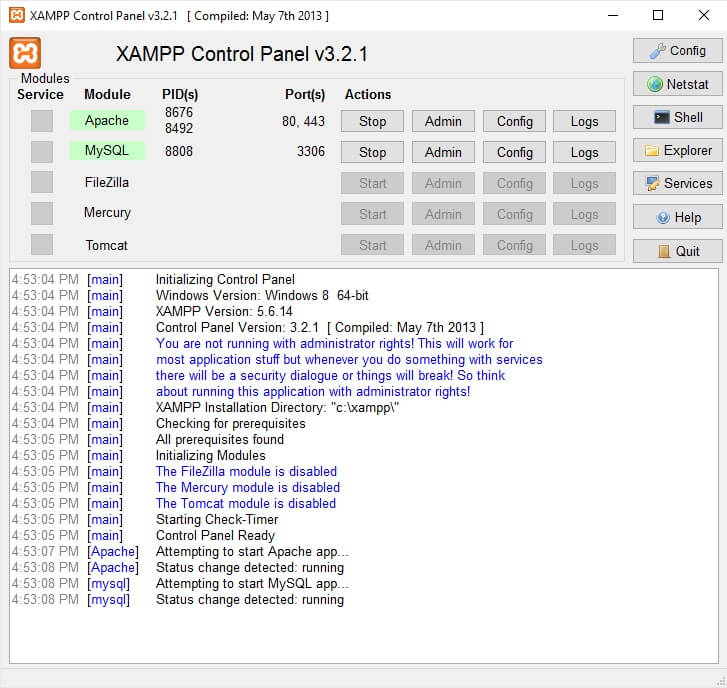727x688 pixels.
Task: Click FileZilla Admin button
Action: coord(443,183)
